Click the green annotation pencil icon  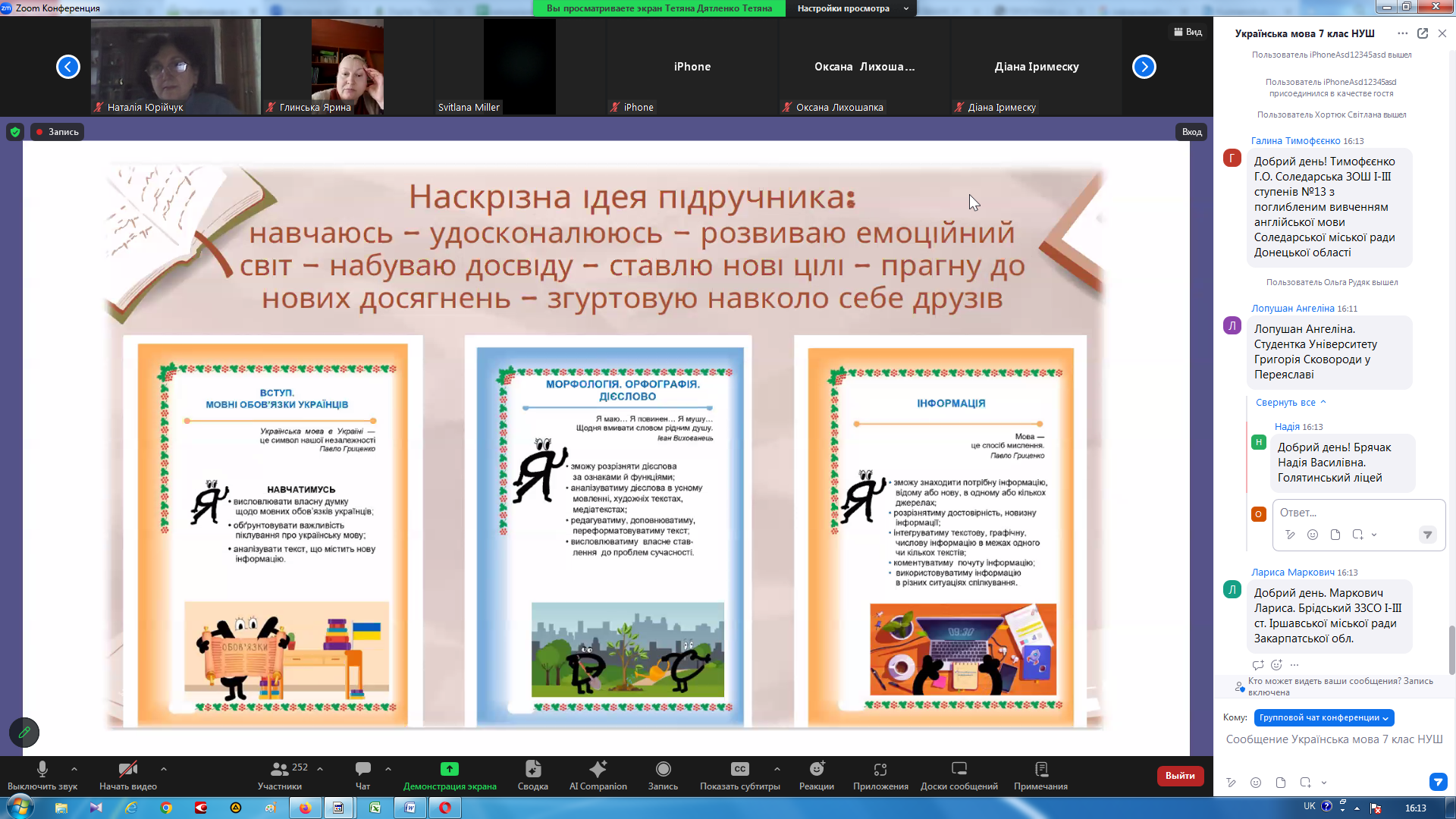24,733
